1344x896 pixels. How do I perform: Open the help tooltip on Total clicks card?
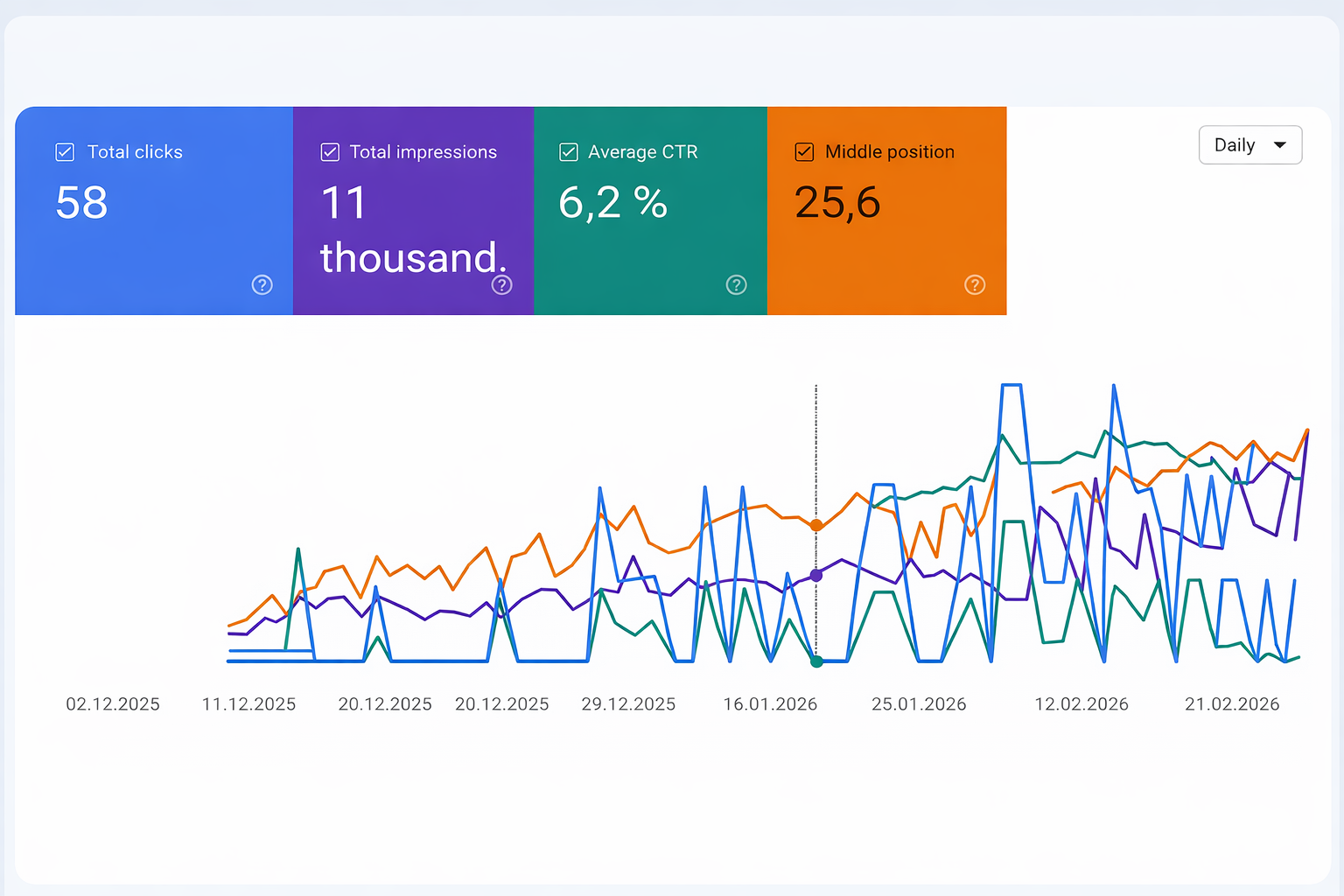262,284
